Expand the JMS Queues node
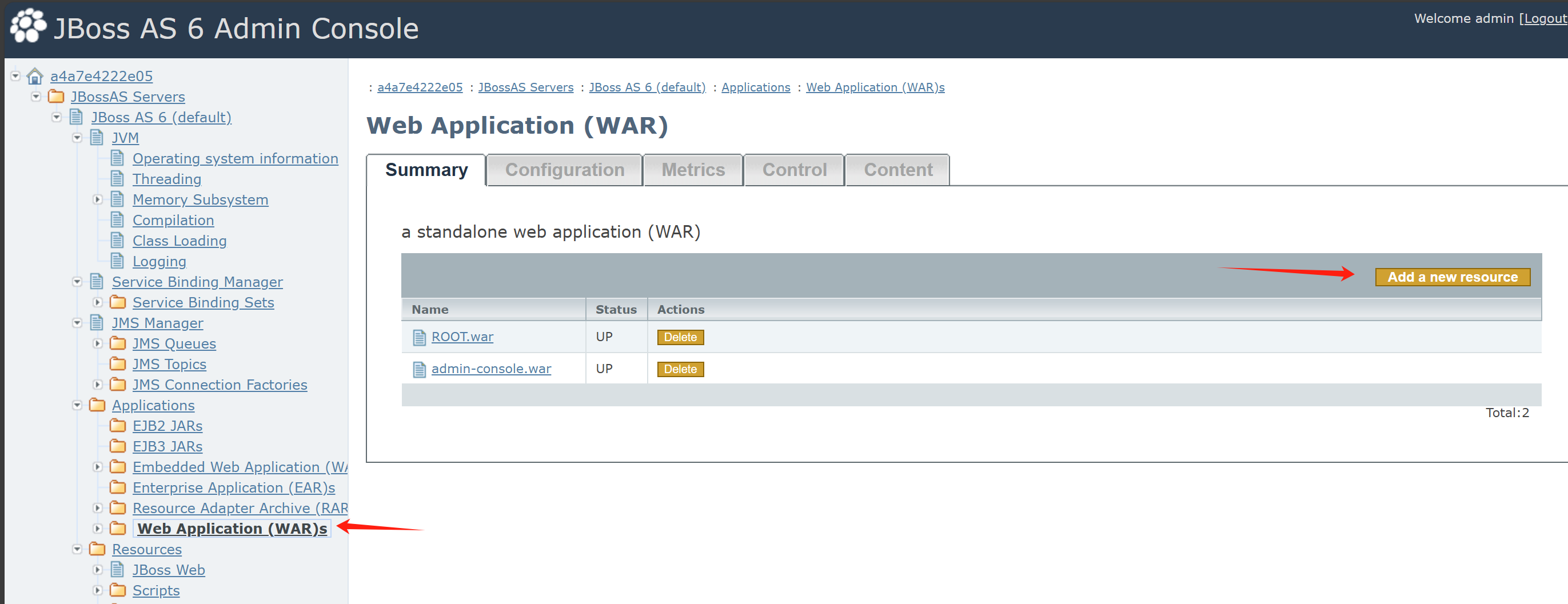This screenshot has height=604, width=1568. click(97, 343)
